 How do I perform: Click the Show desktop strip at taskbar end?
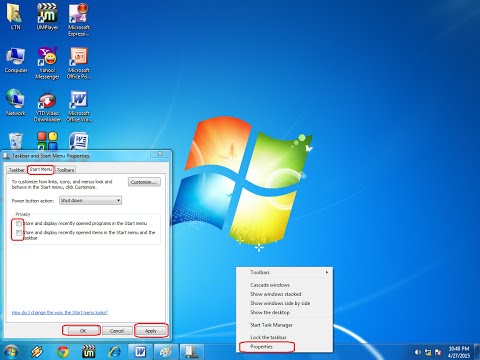pos(477,352)
